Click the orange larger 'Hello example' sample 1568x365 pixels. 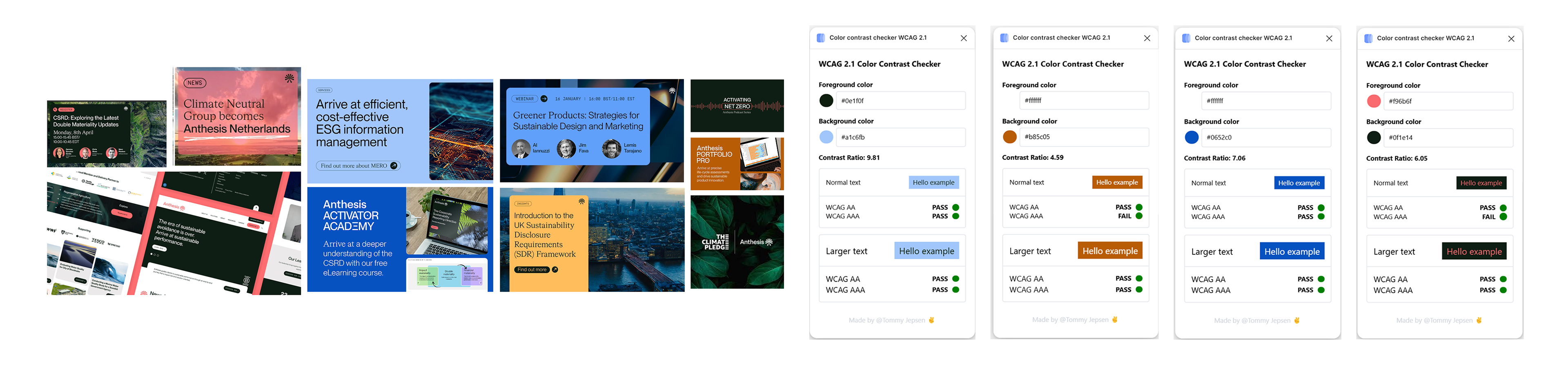1110,251
